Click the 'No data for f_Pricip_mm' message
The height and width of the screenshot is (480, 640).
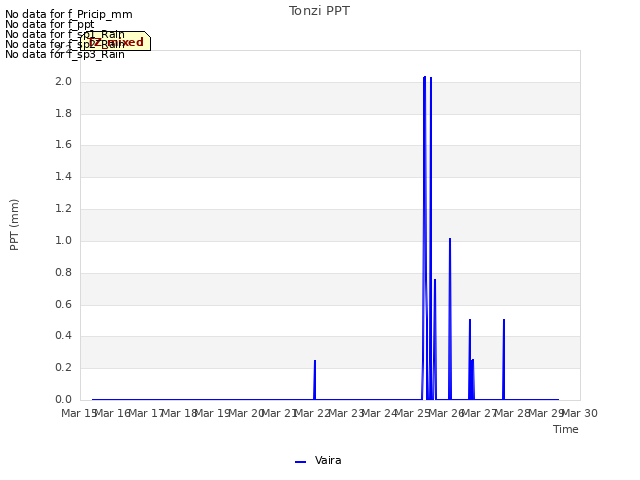(69, 14)
